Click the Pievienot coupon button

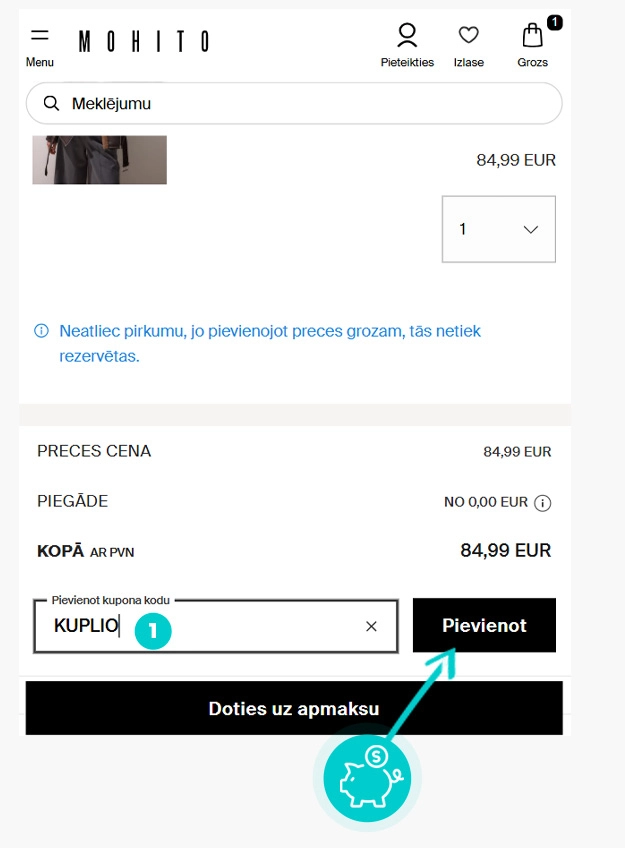coord(484,625)
